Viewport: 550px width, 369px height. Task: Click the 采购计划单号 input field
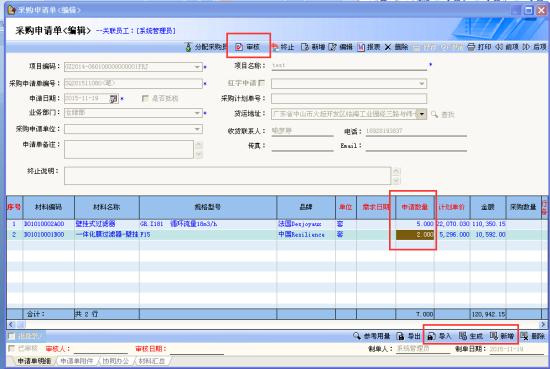[x=349, y=99]
